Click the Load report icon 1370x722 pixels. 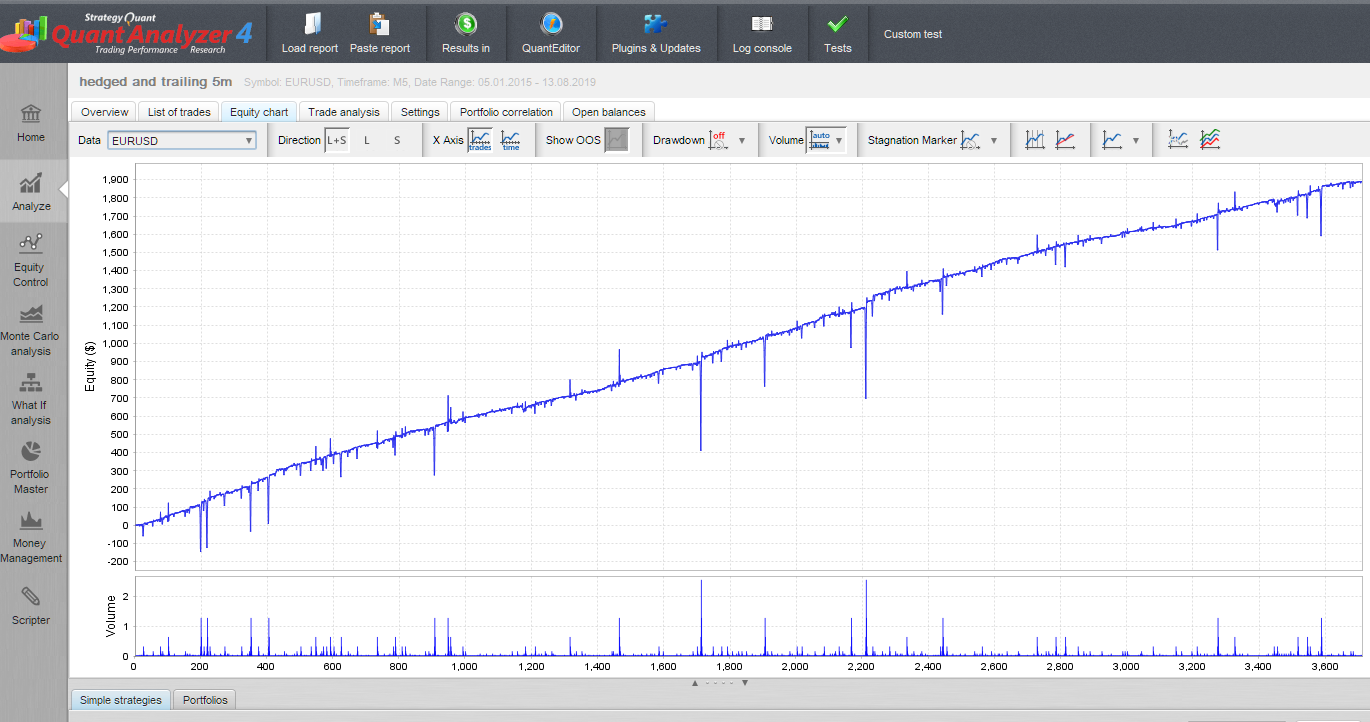[x=311, y=24]
